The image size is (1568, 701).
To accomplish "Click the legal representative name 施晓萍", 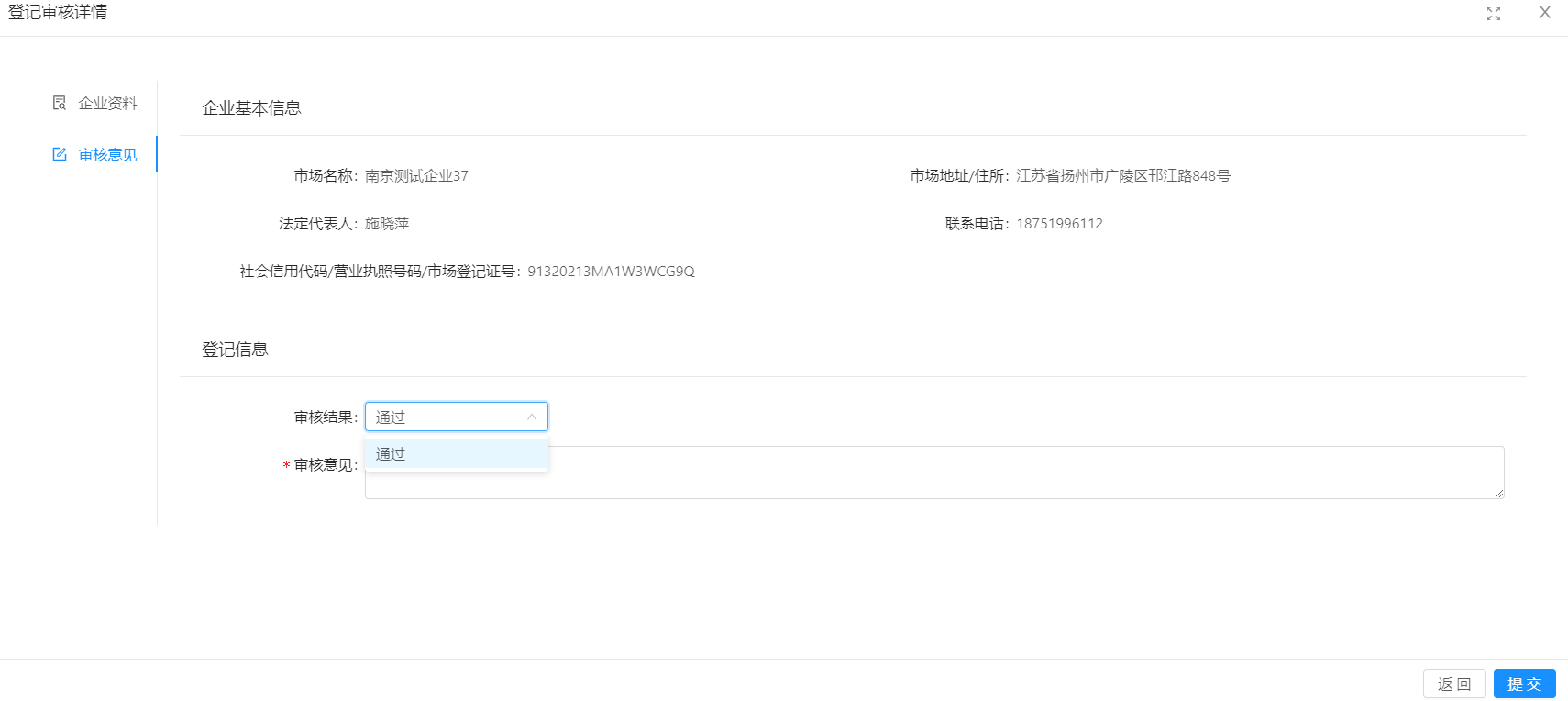I will [x=387, y=224].
